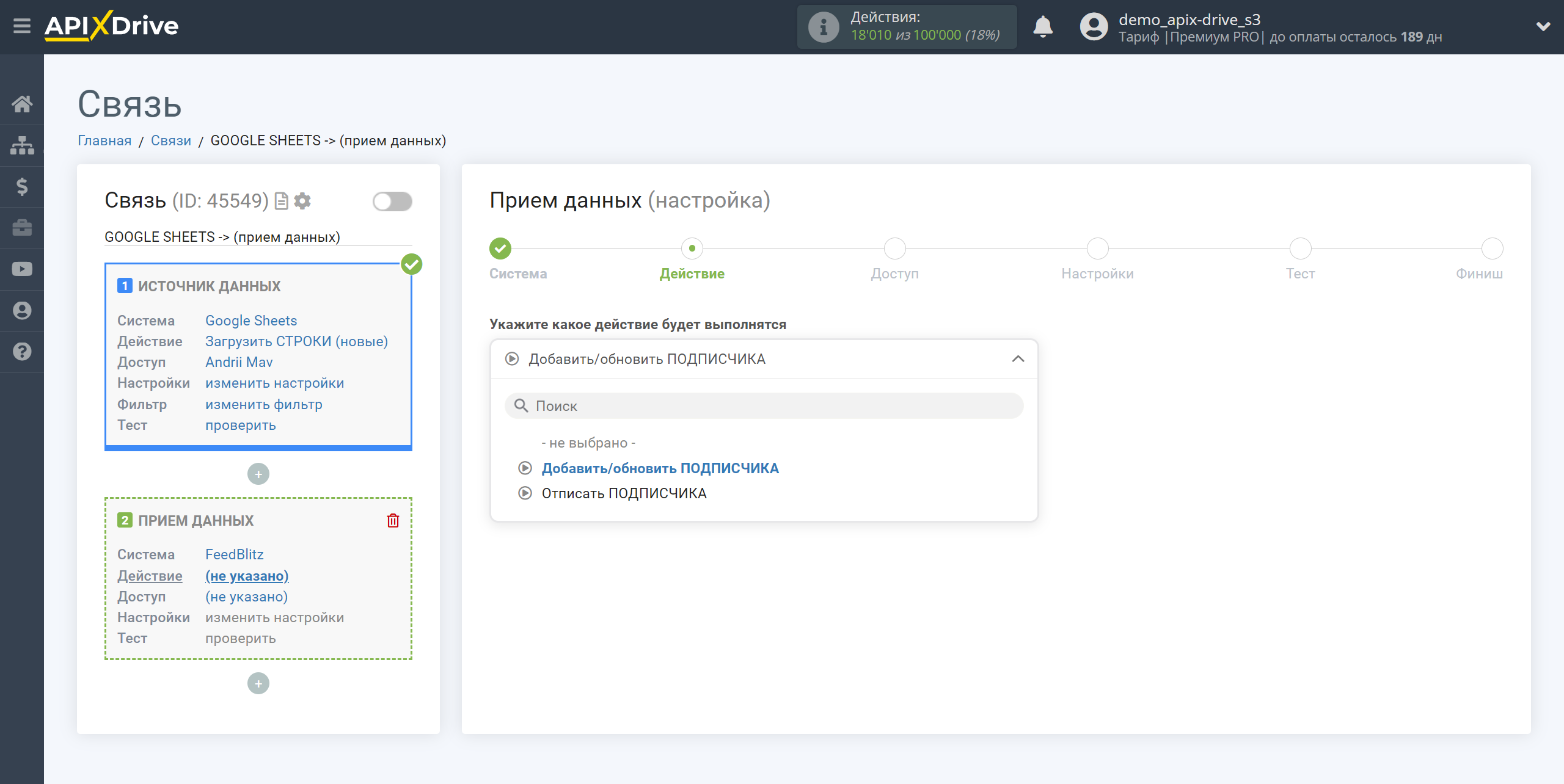Add step after data receiver block
Image resolution: width=1564 pixels, height=784 pixels.
pyautogui.click(x=258, y=683)
